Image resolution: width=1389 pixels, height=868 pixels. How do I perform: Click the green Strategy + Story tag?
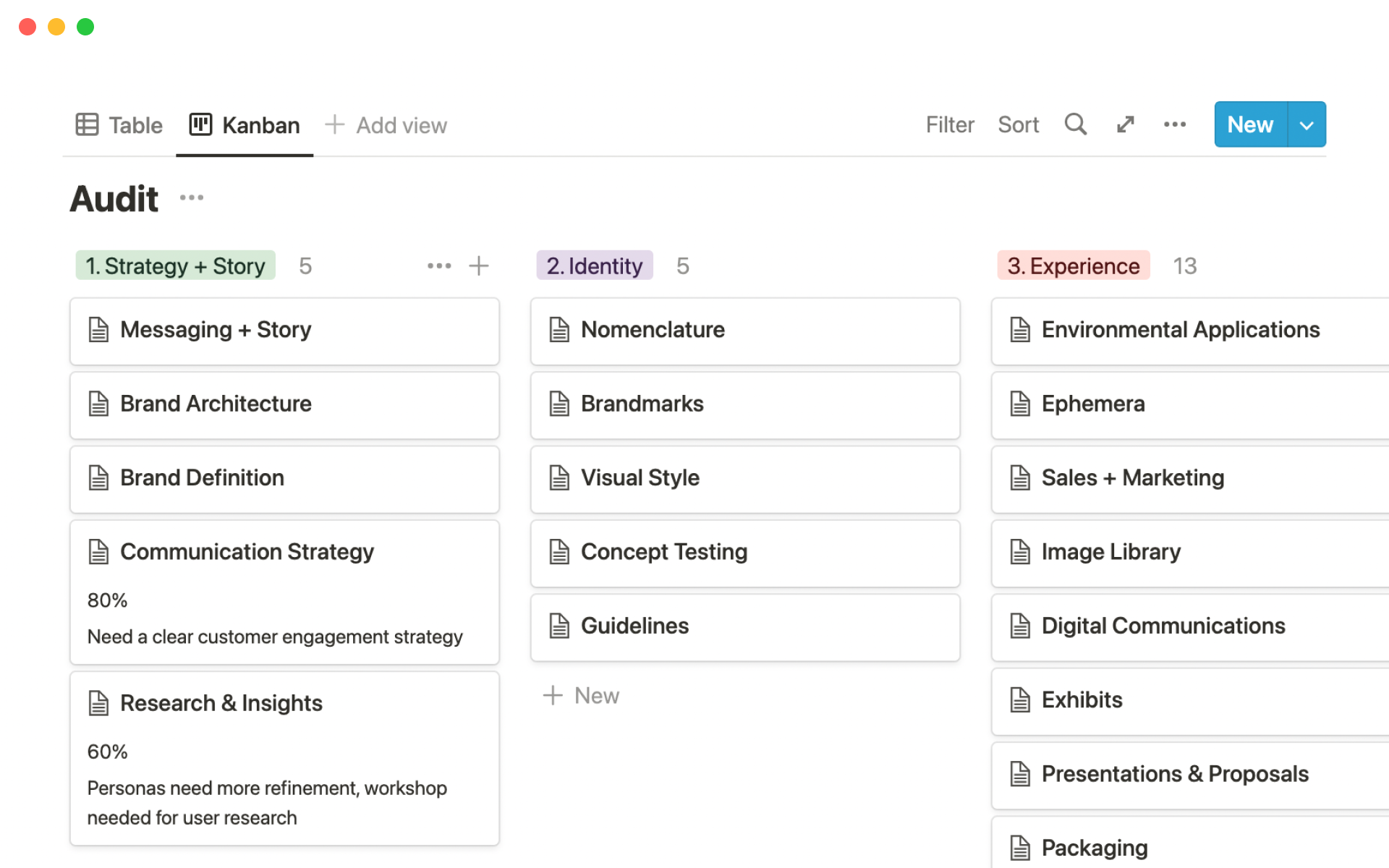(175, 265)
